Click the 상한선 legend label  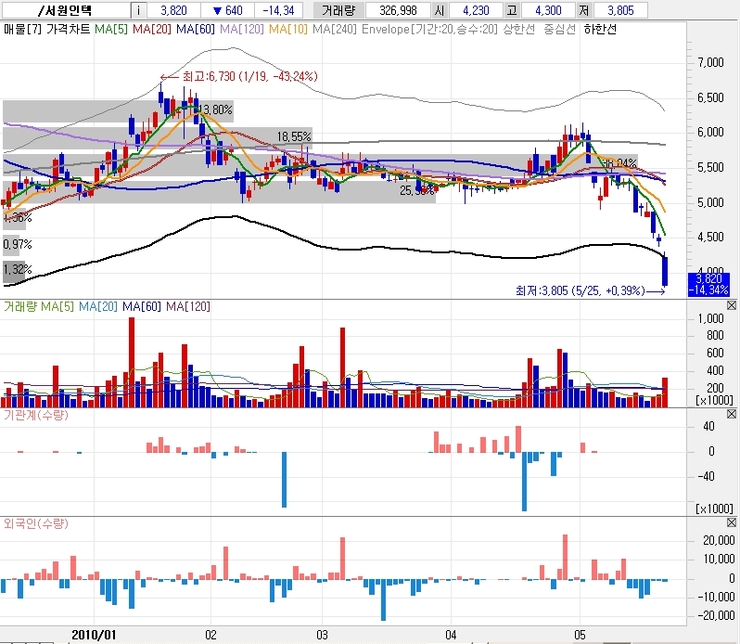click(519, 29)
